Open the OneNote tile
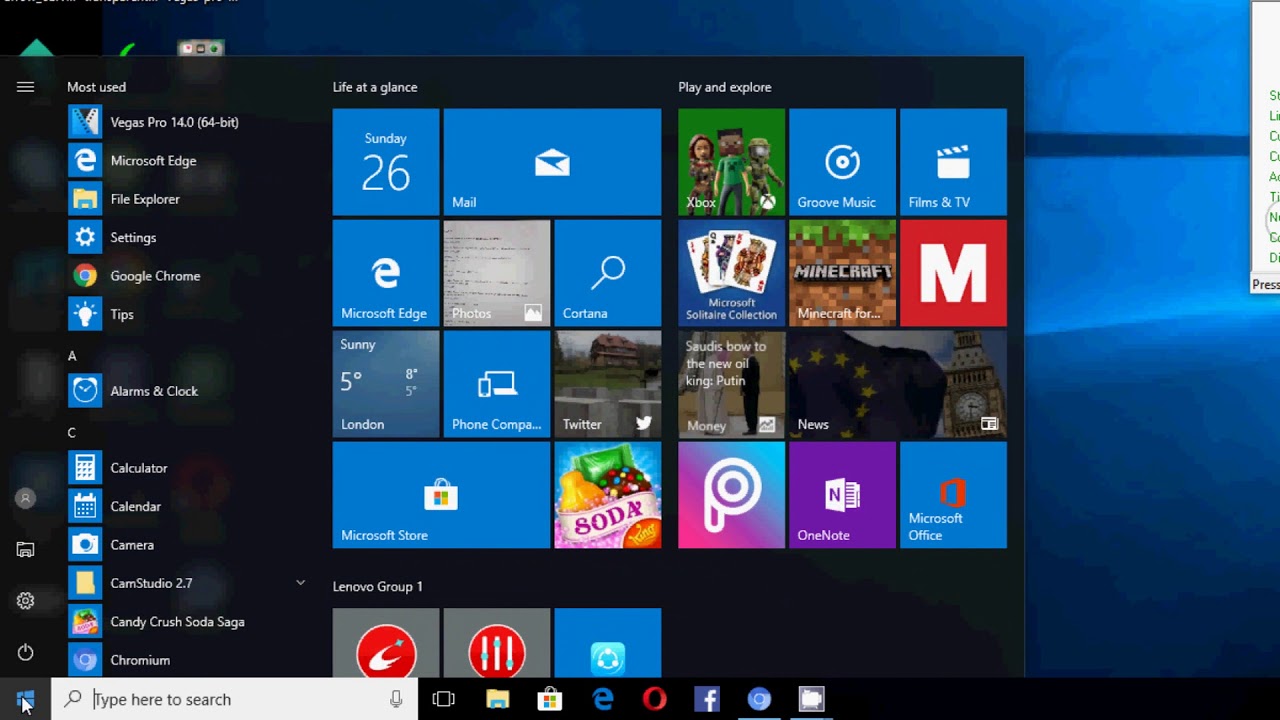The image size is (1280, 720). pyautogui.click(x=843, y=495)
